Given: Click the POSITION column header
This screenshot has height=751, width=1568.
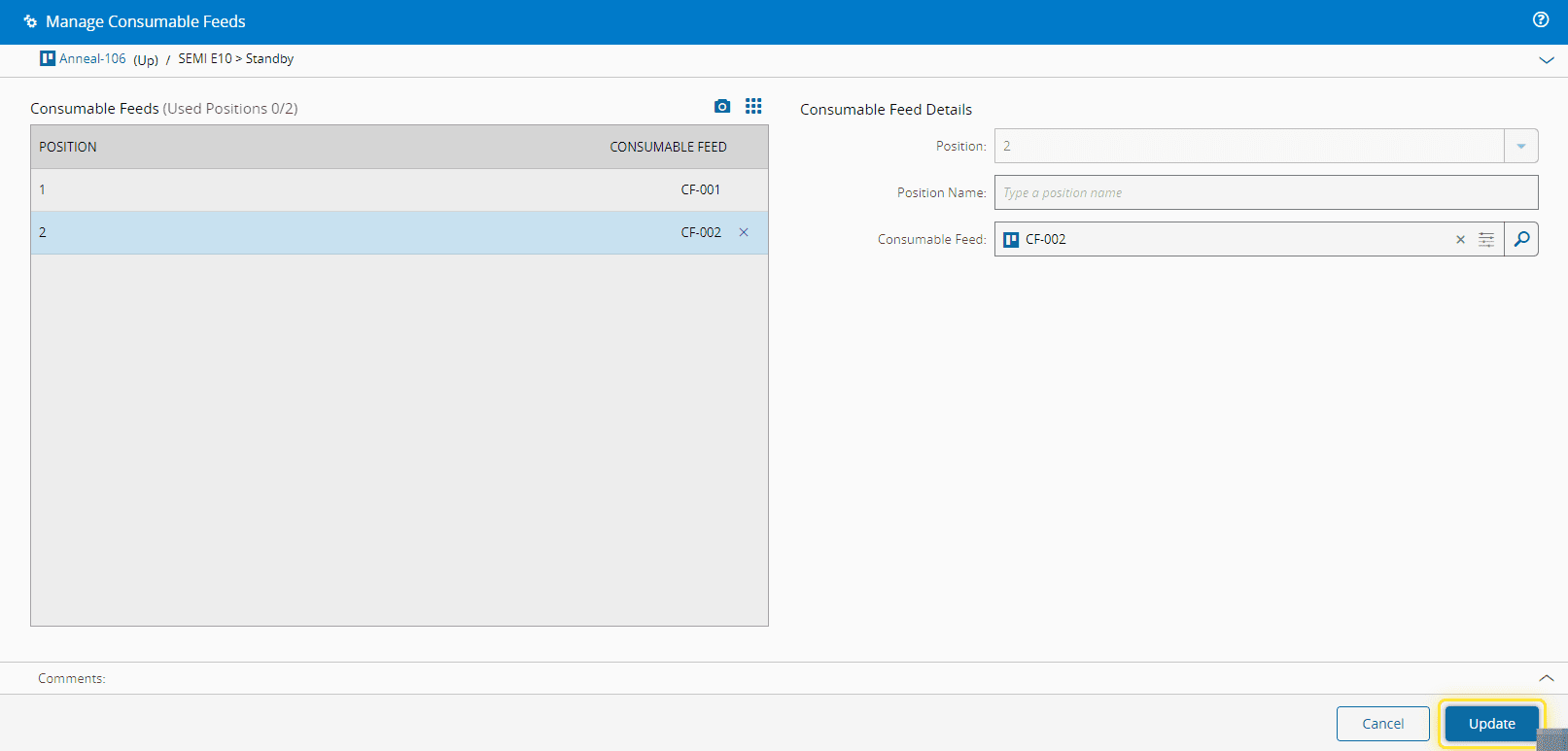Looking at the screenshot, I should tap(68, 147).
